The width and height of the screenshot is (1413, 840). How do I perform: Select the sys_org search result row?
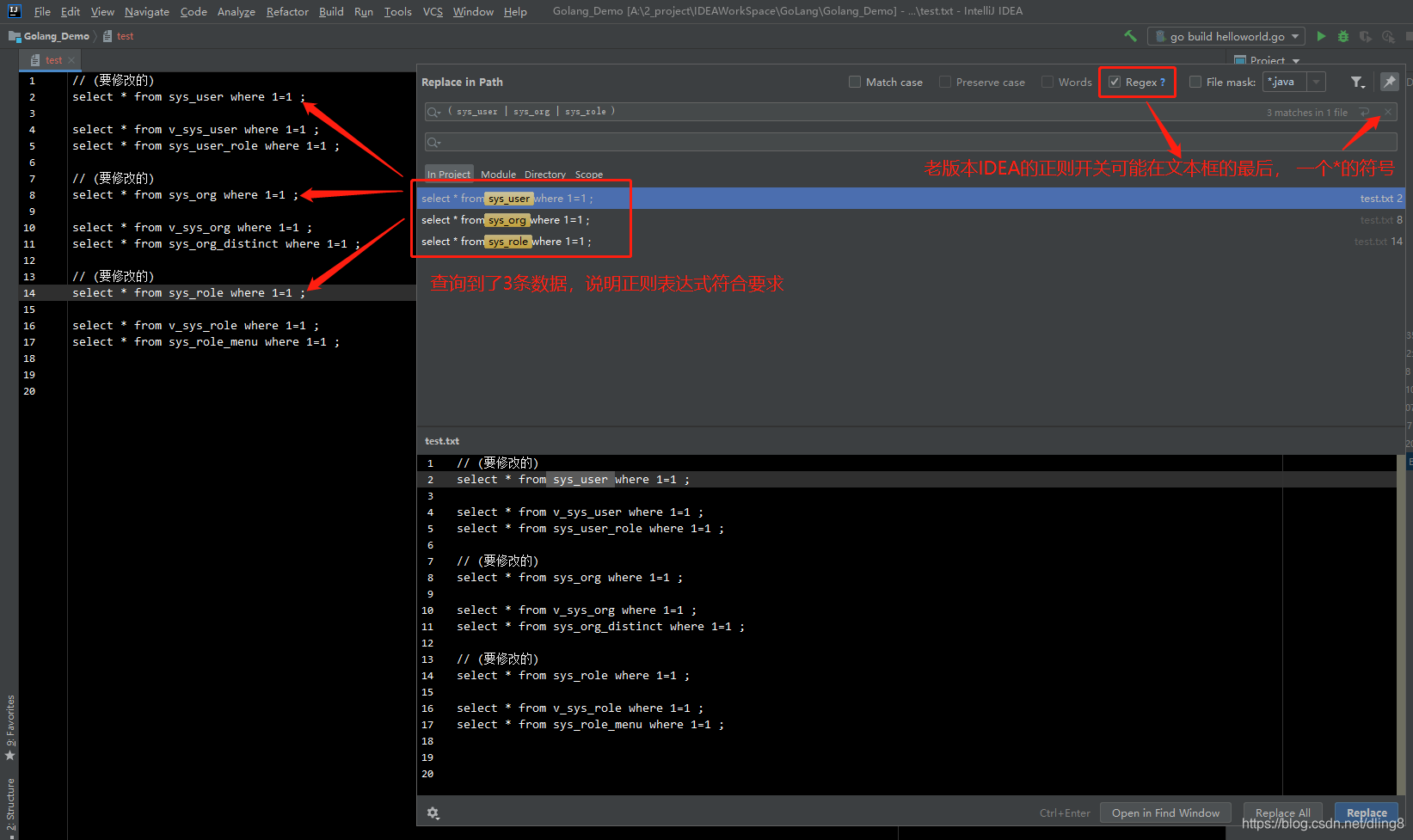click(911, 219)
